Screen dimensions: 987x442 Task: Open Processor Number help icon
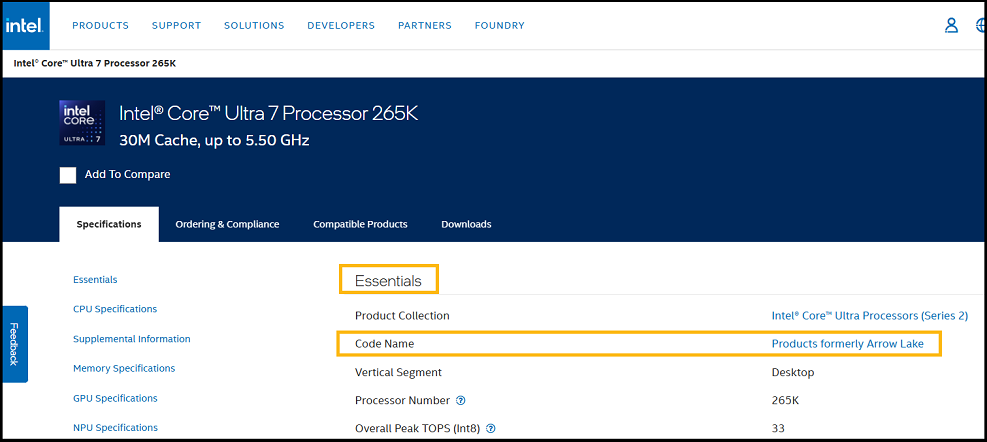pos(461,401)
